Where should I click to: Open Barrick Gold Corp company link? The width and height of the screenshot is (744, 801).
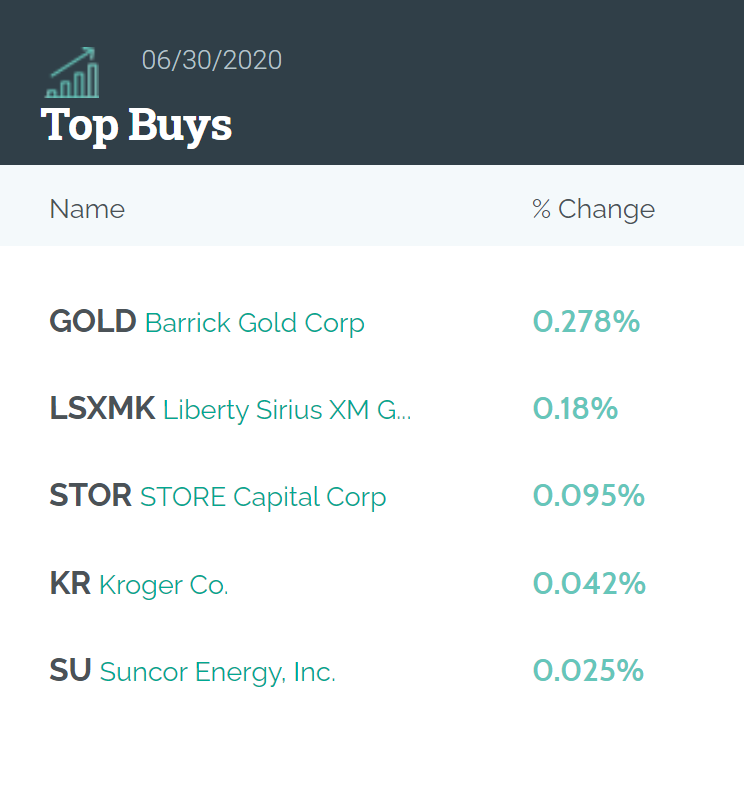point(254,323)
